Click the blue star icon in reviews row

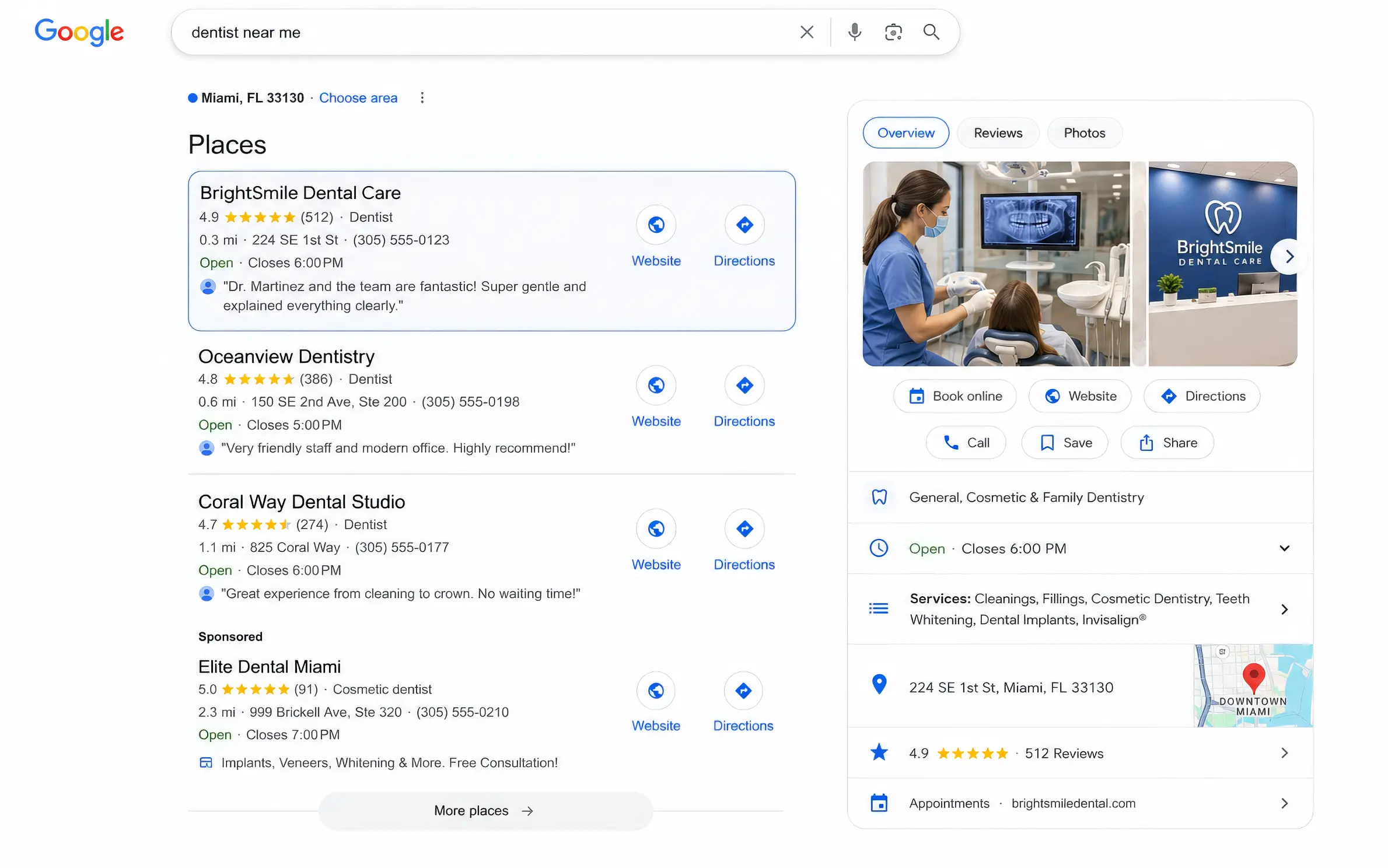pyautogui.click(x=879, y=752)
